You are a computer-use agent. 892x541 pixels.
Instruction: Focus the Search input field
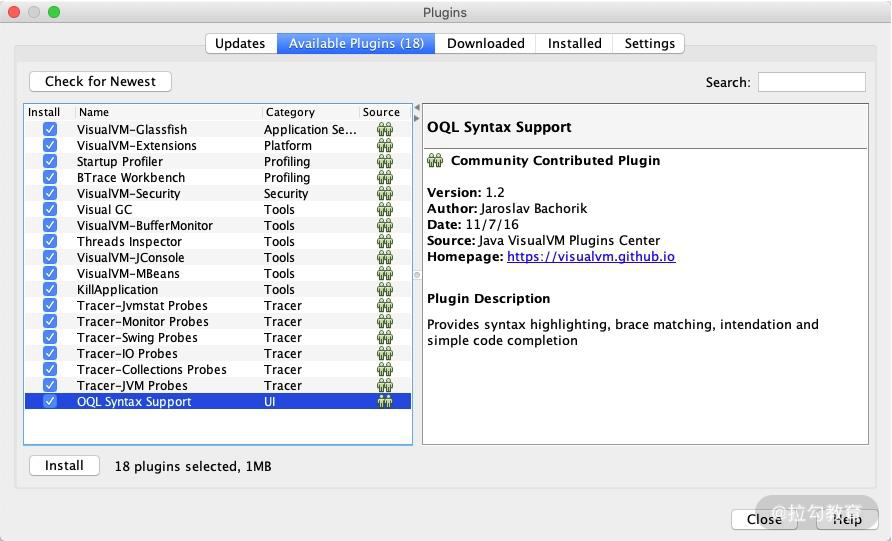(811, 82)
